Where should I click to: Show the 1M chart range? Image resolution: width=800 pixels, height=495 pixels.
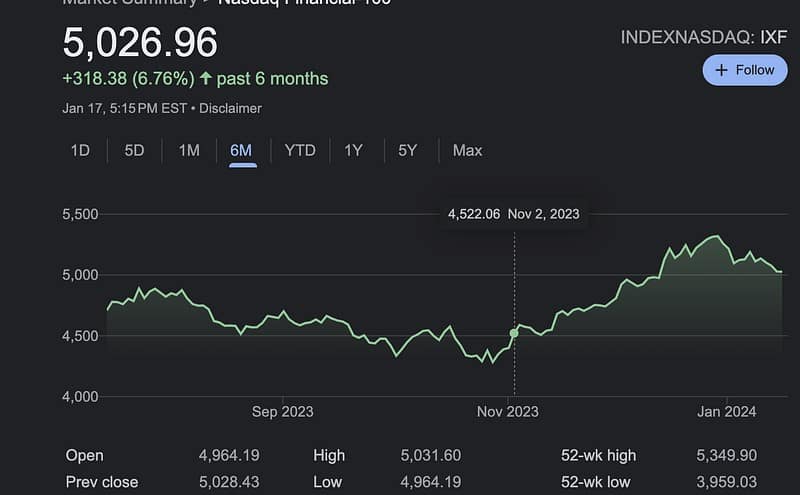click(x=189, y=151)
